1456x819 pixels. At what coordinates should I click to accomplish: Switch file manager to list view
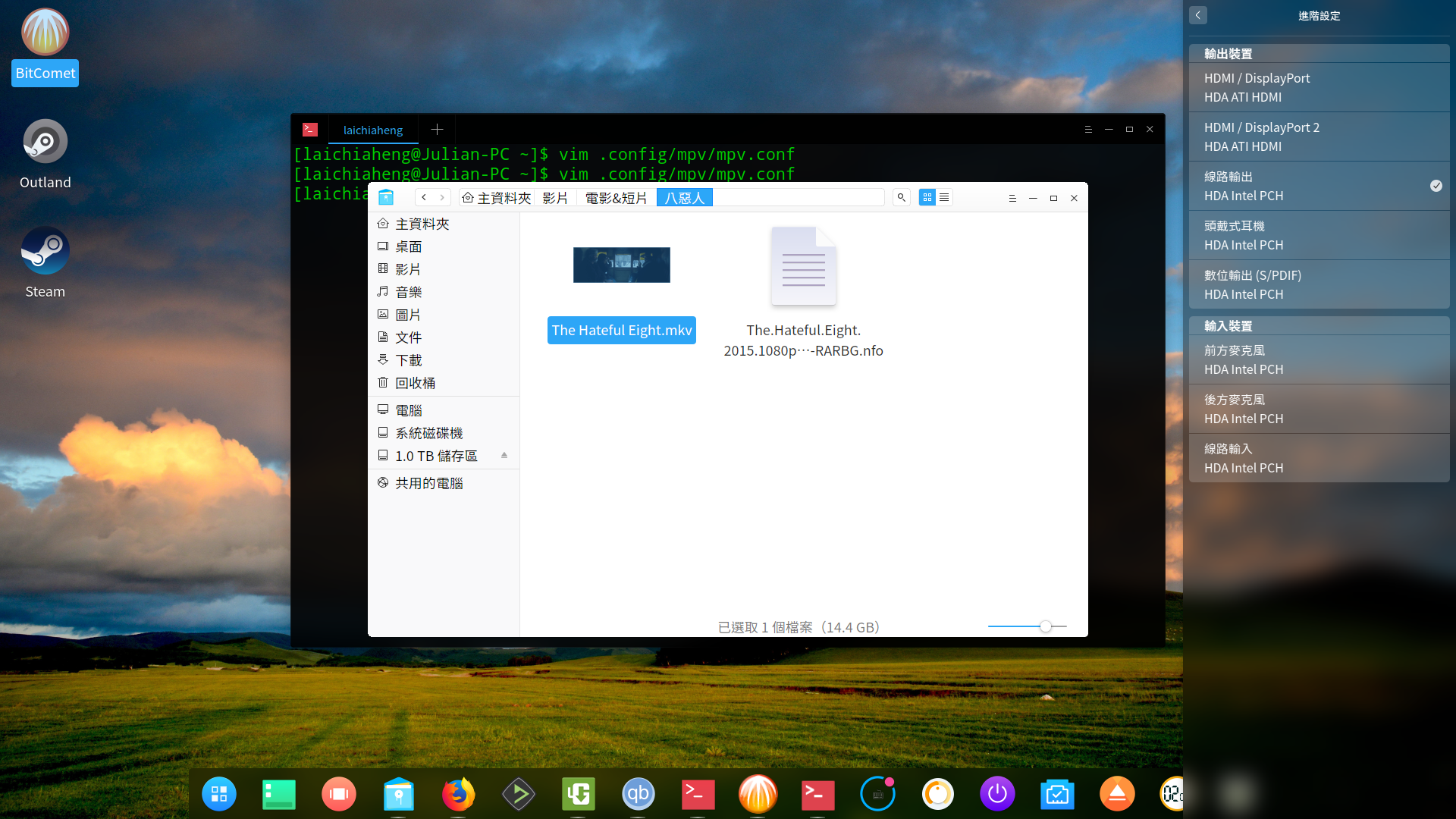point(944,197)
